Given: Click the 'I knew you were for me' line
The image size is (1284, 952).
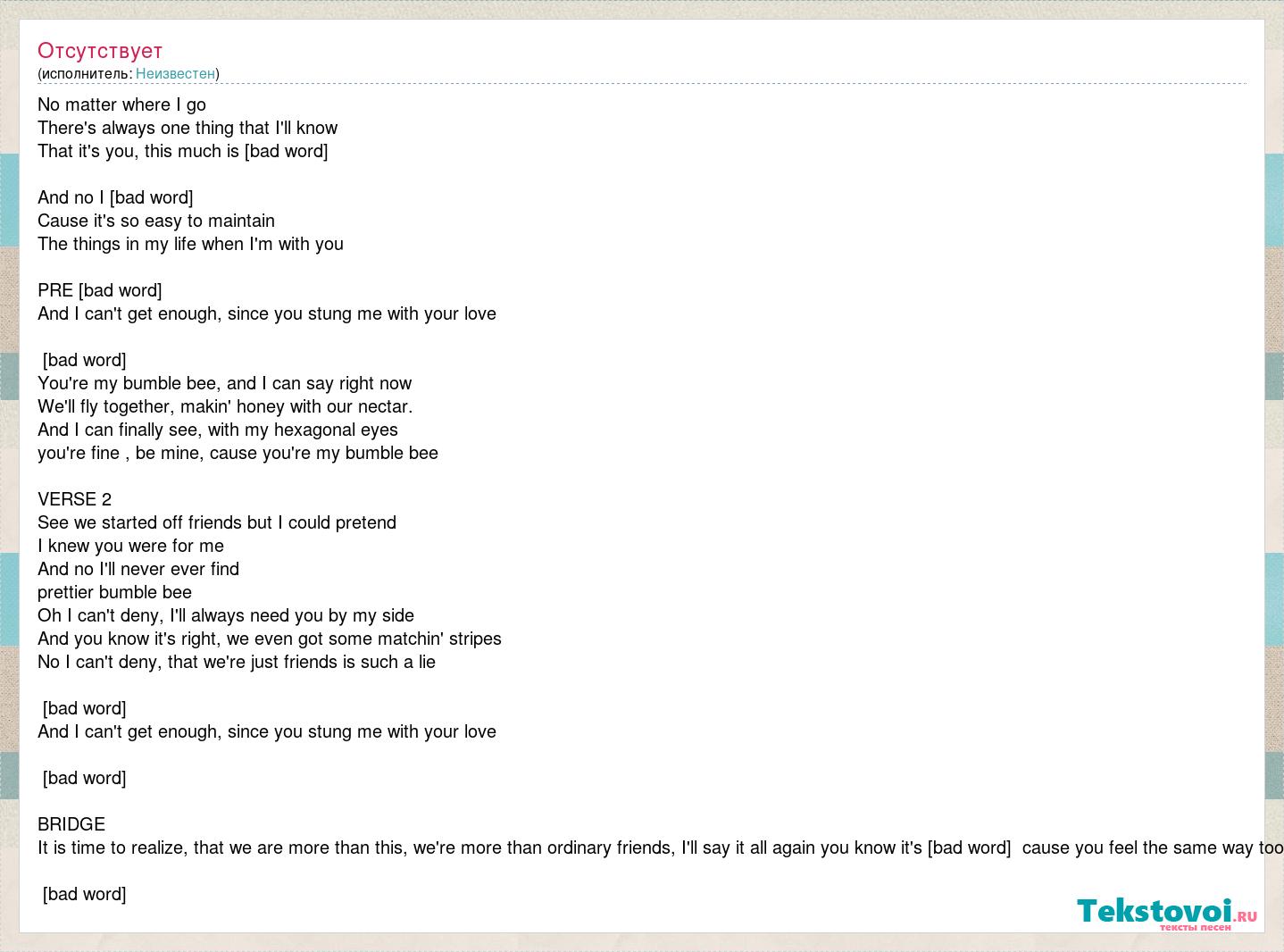Looking at the screenshot, I should click(x=130, y=546).
